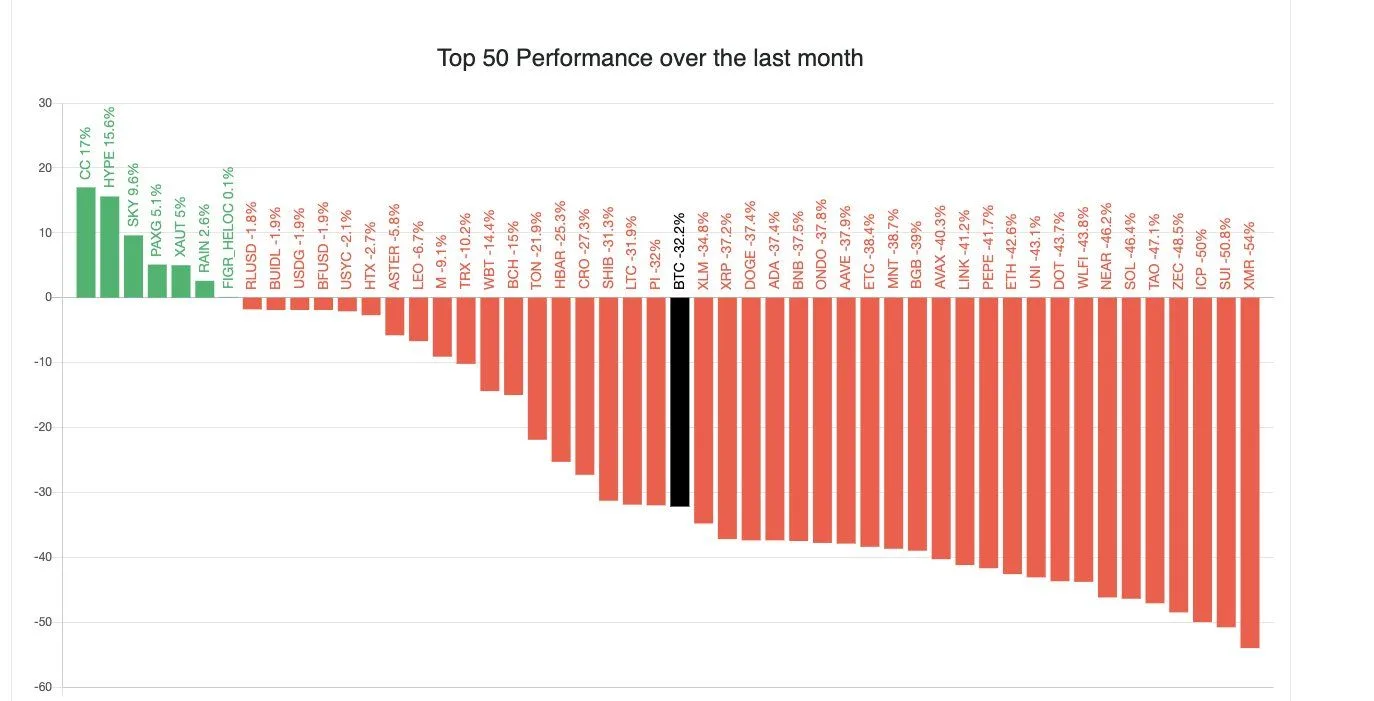1374x701 pixels.
Task: Select the LINK -41.2% bar
Action: (965, 431)
